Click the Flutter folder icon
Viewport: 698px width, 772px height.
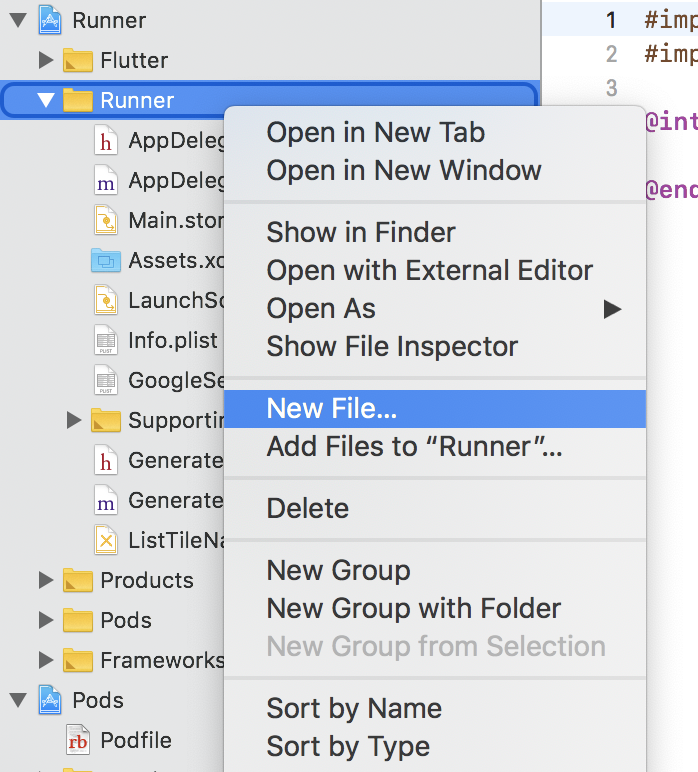77,61
